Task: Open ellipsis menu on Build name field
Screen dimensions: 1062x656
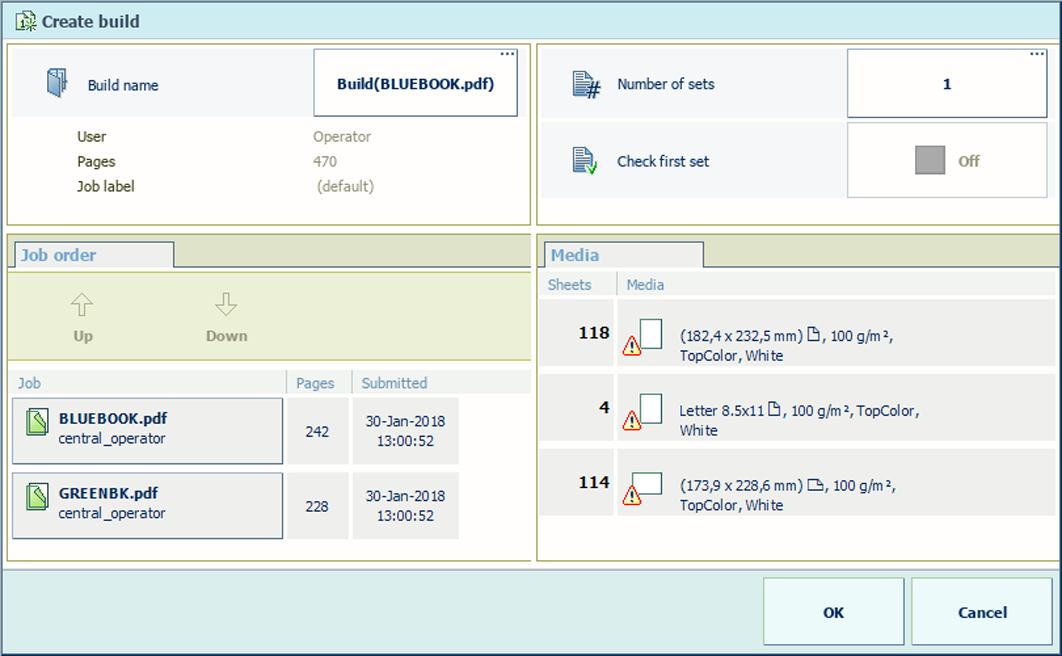Action: 507,55
